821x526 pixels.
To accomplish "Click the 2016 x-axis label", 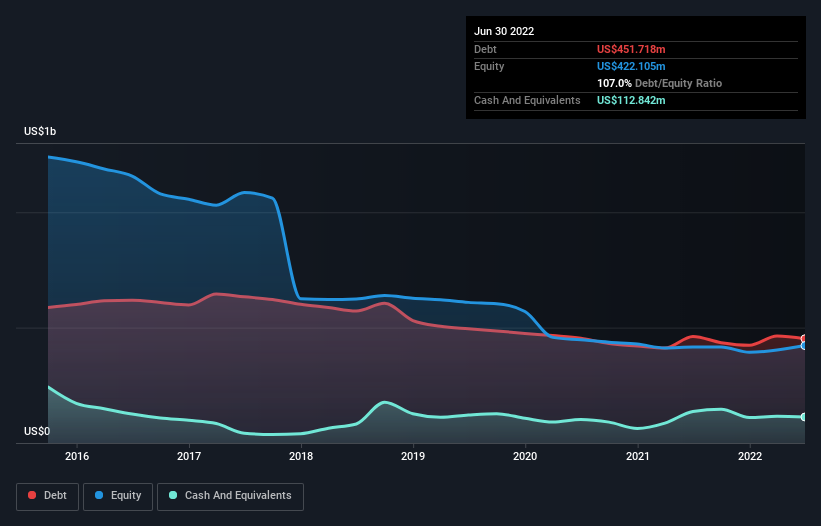I will 77,456.
